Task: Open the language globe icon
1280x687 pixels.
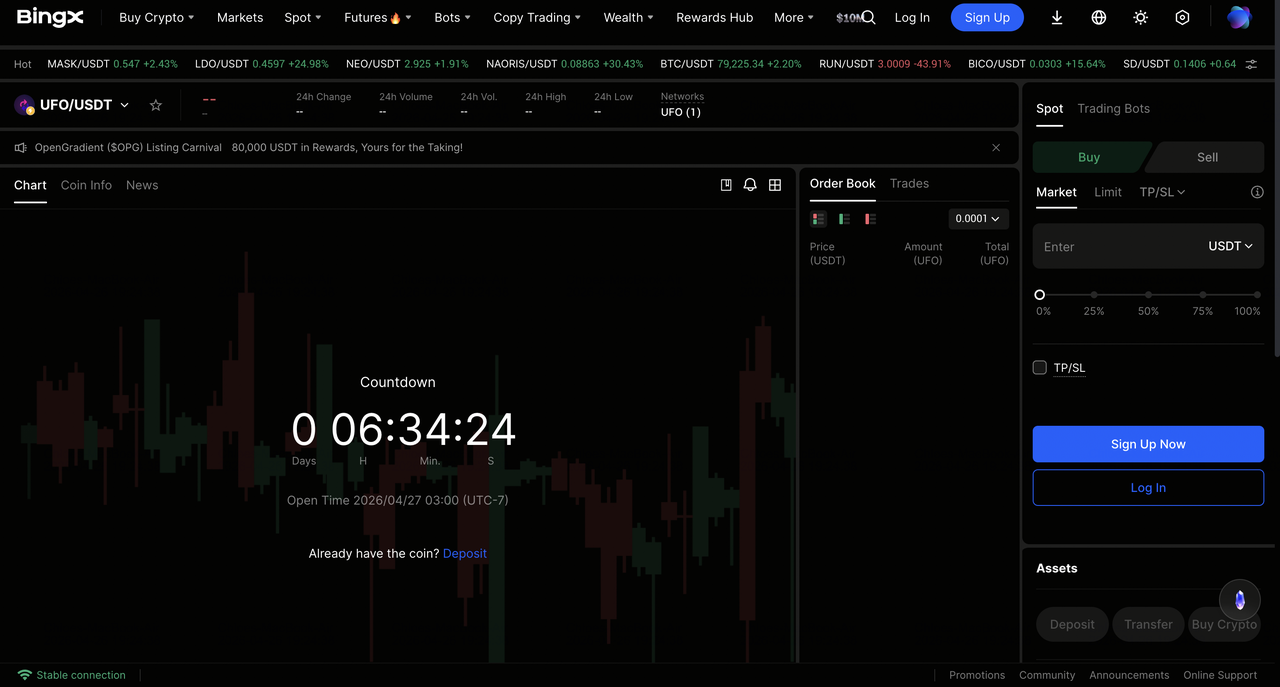Action: (x=1099, y=18)
